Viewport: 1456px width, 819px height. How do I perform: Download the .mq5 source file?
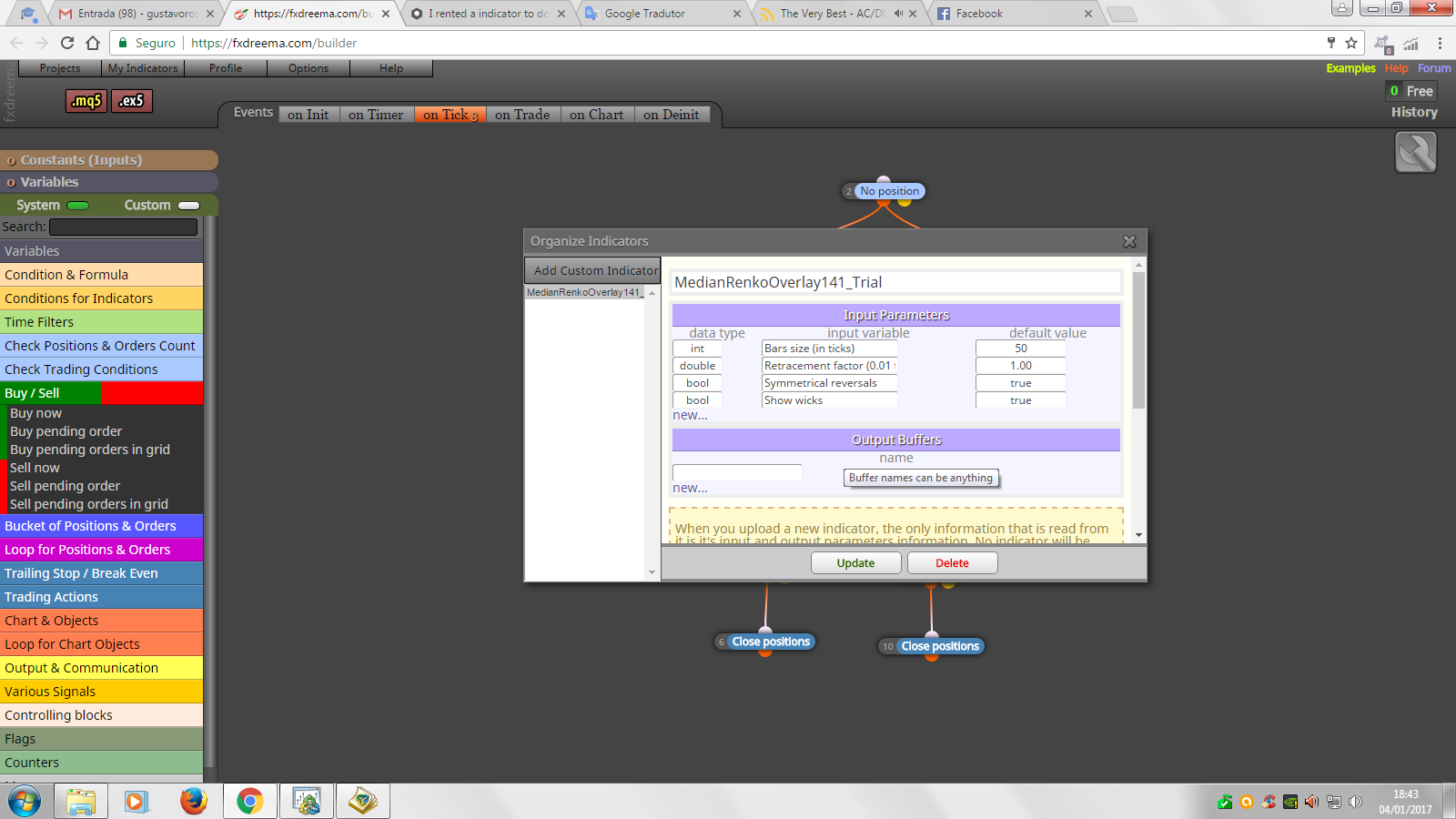86,101
